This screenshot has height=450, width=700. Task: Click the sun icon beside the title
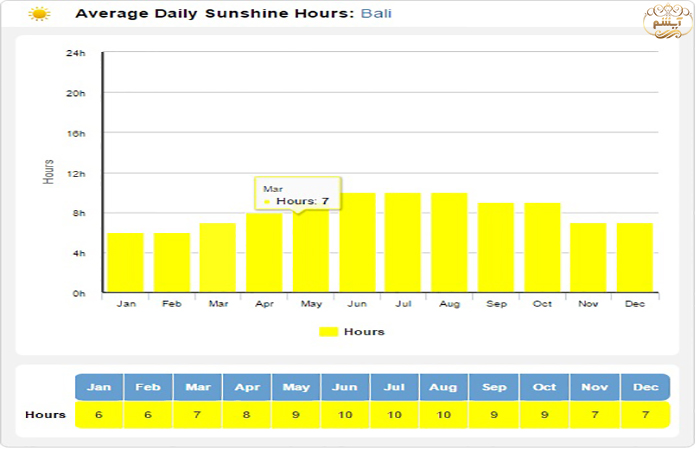click(39, 15)
